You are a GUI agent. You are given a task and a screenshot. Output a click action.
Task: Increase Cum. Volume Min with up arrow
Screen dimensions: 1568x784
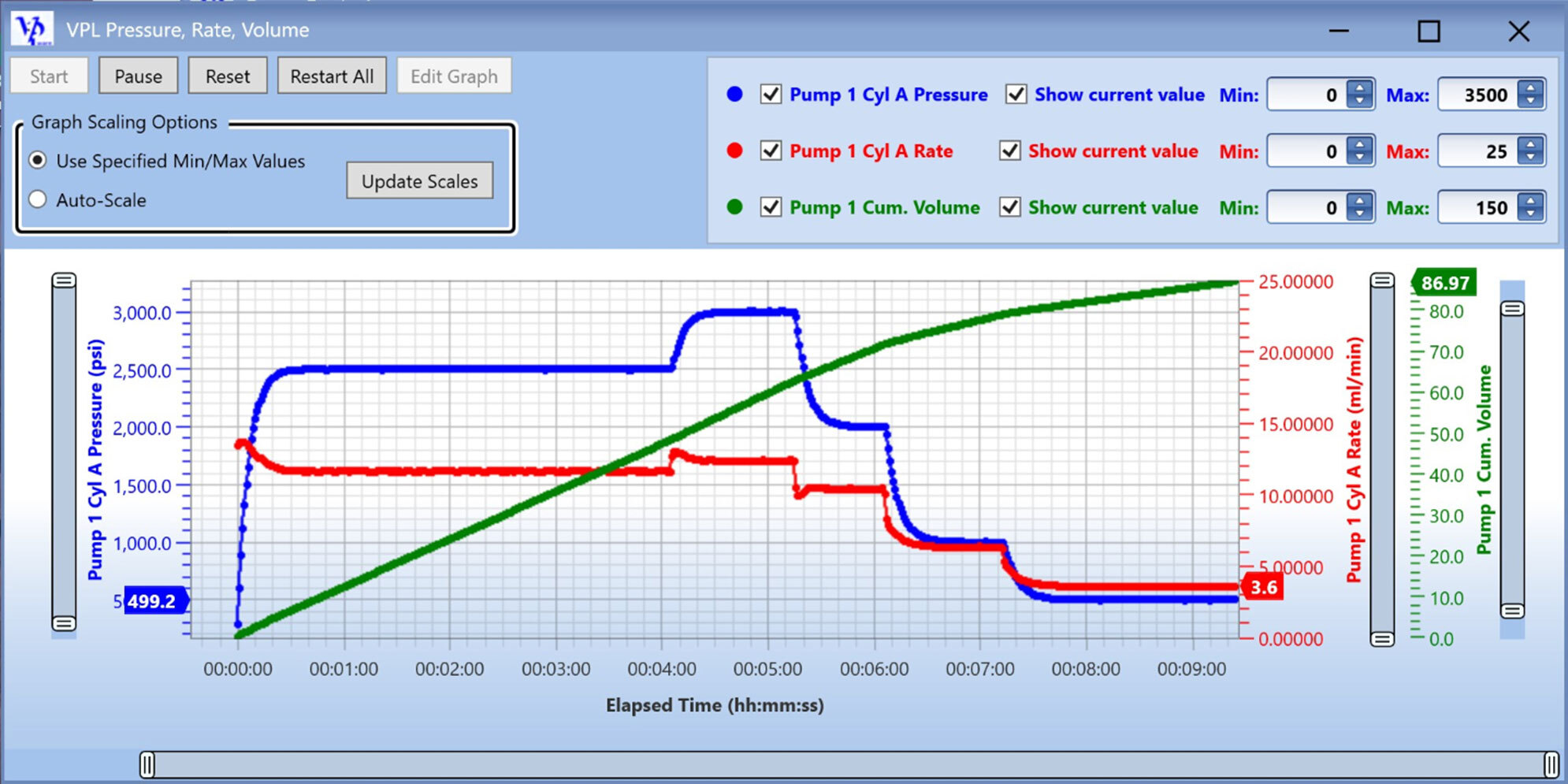click(1360, 201)
